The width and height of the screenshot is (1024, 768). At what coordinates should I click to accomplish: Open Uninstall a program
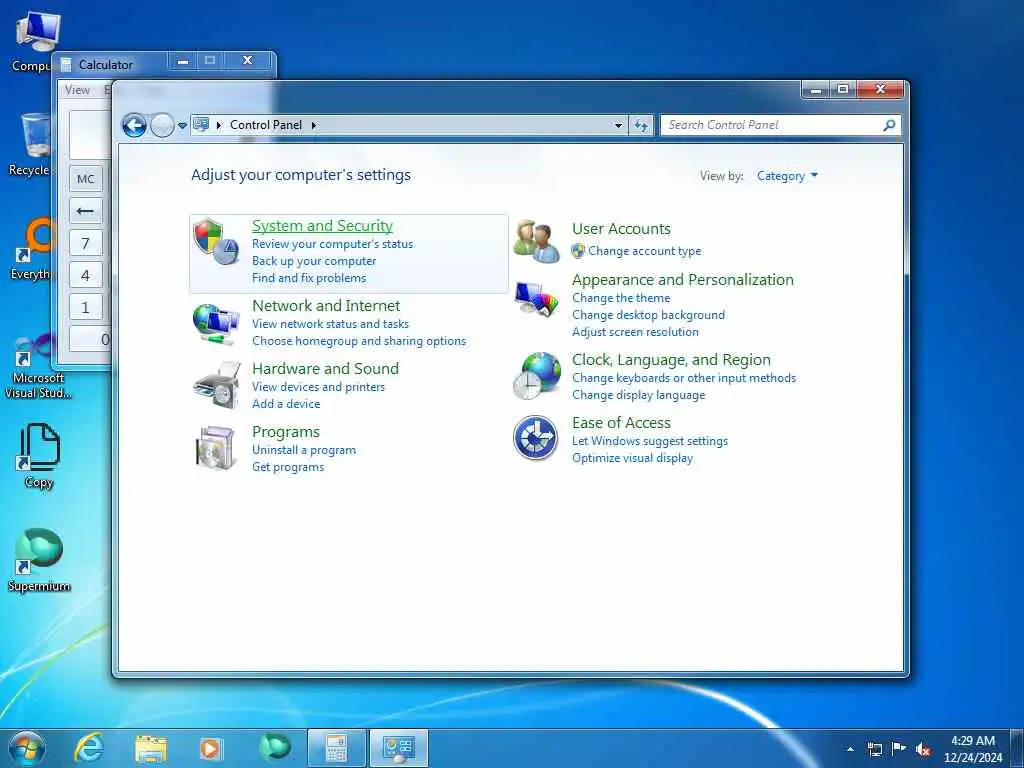pyautogui.click(x=304, y=450)
